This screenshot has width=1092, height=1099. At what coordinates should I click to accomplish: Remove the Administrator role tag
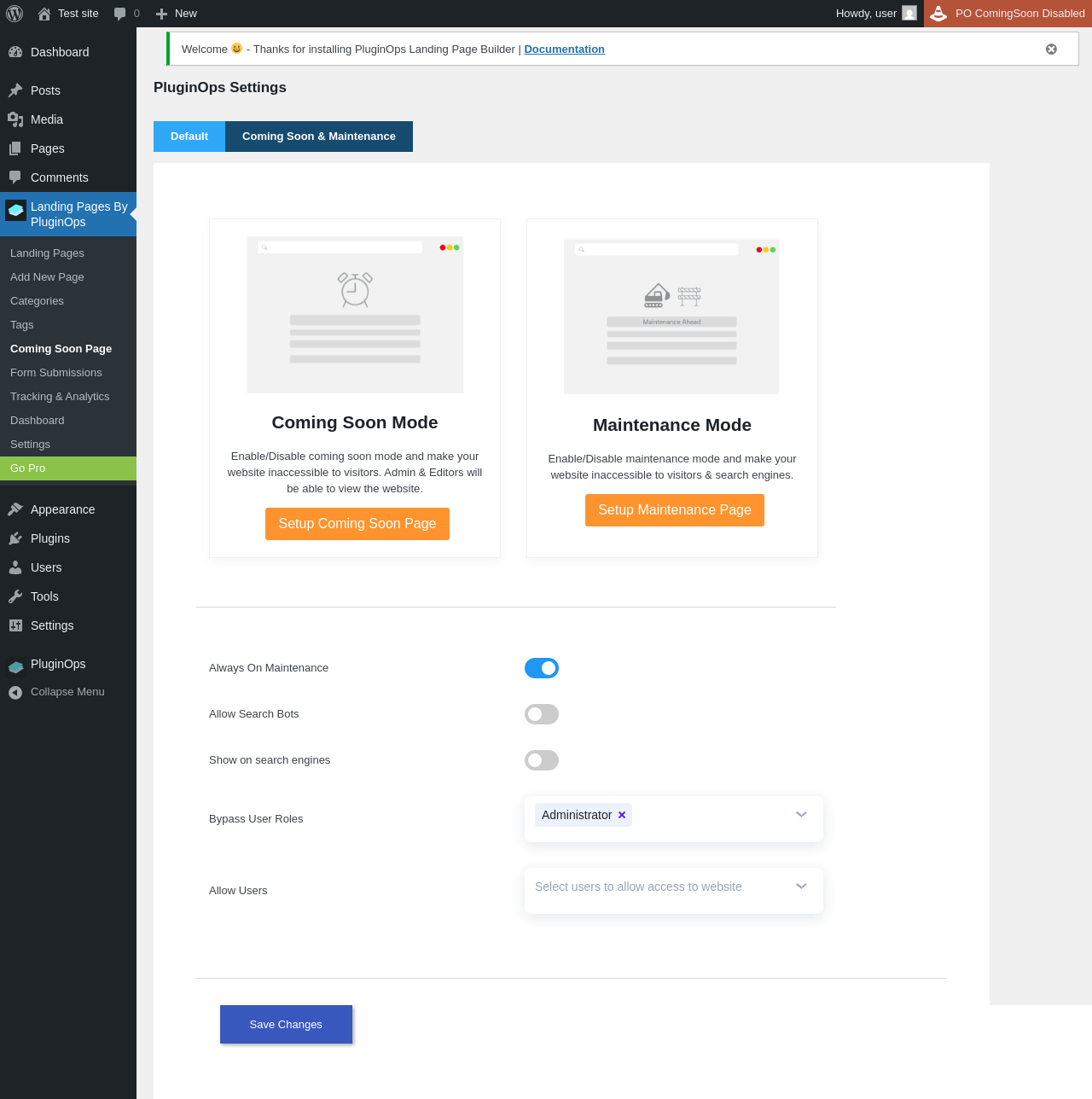[622, 815]
